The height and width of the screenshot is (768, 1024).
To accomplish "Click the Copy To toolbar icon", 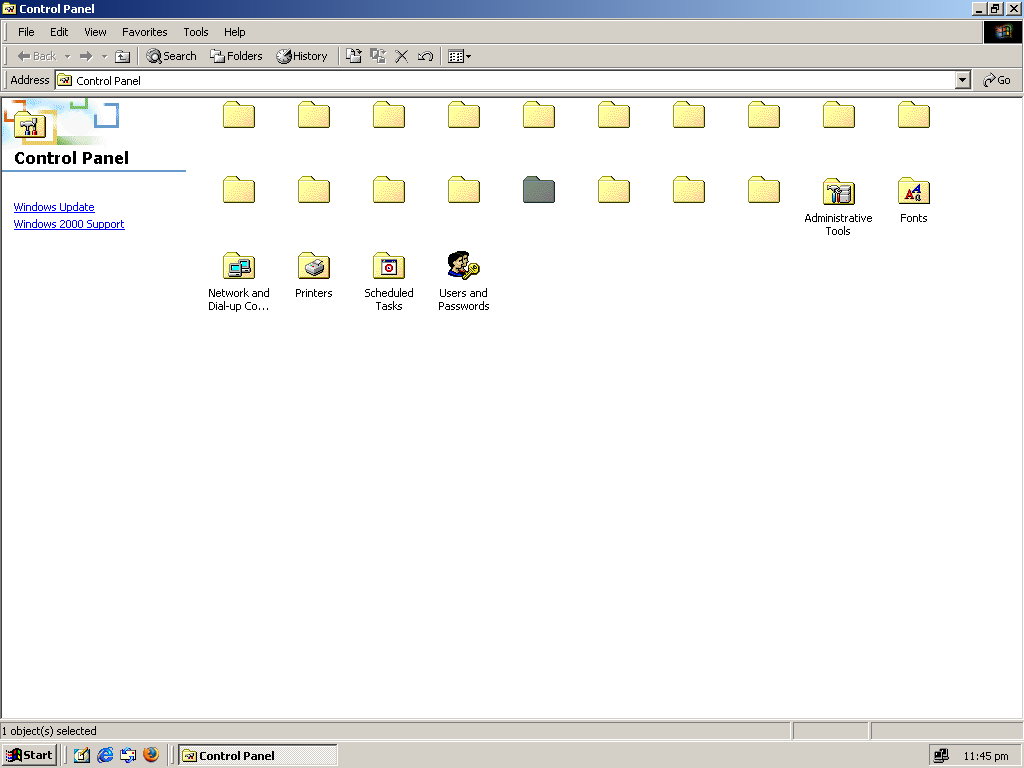I will point(377,56).
